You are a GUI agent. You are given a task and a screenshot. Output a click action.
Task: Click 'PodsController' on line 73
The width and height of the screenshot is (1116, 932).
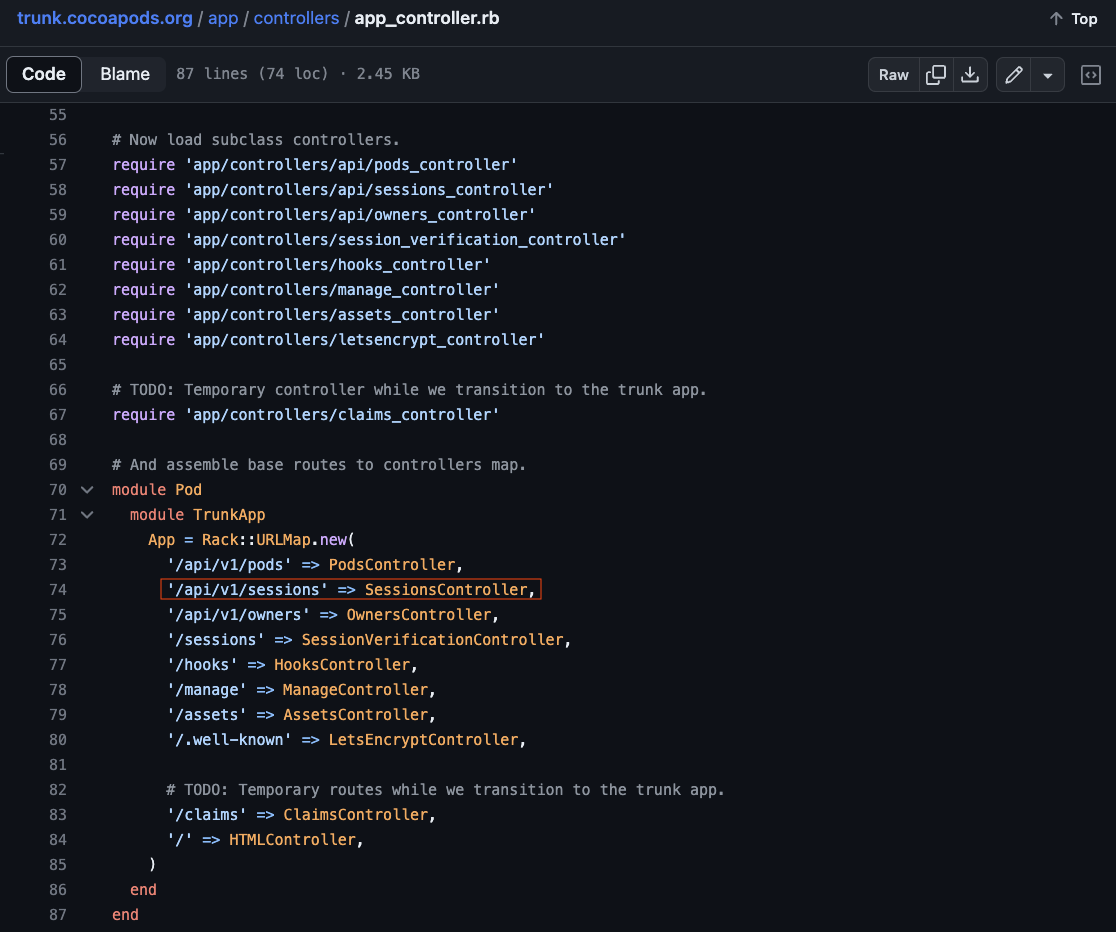[391, 565]
